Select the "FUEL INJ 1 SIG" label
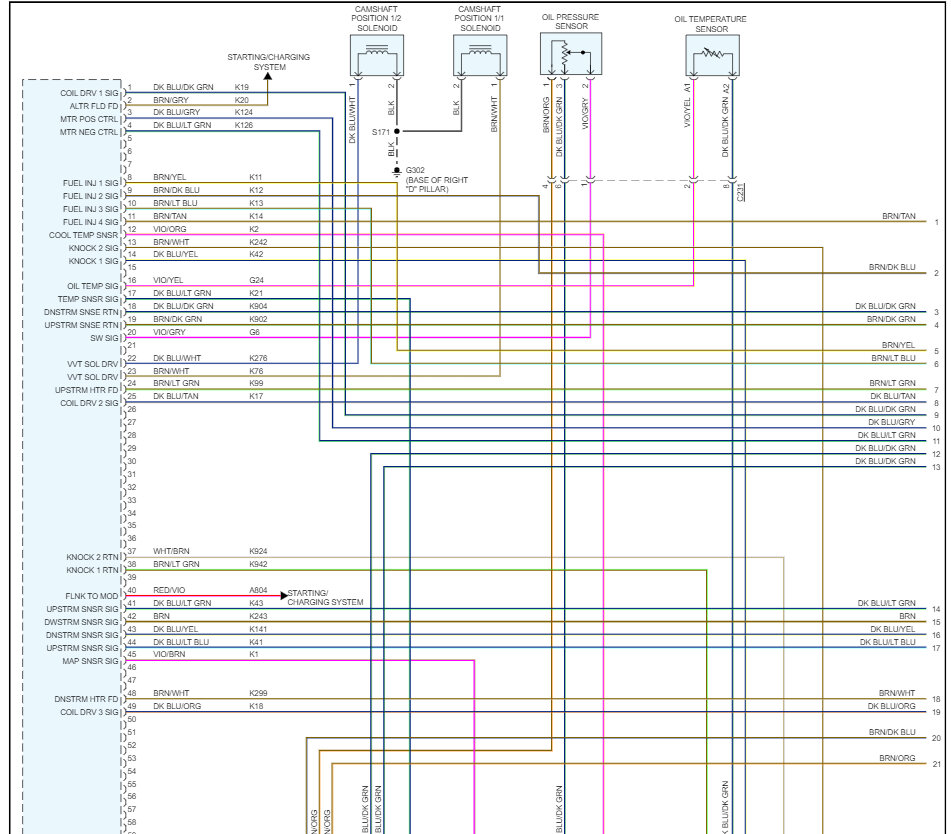The height and width of the screenshot is (834, 951). (91, 183)
